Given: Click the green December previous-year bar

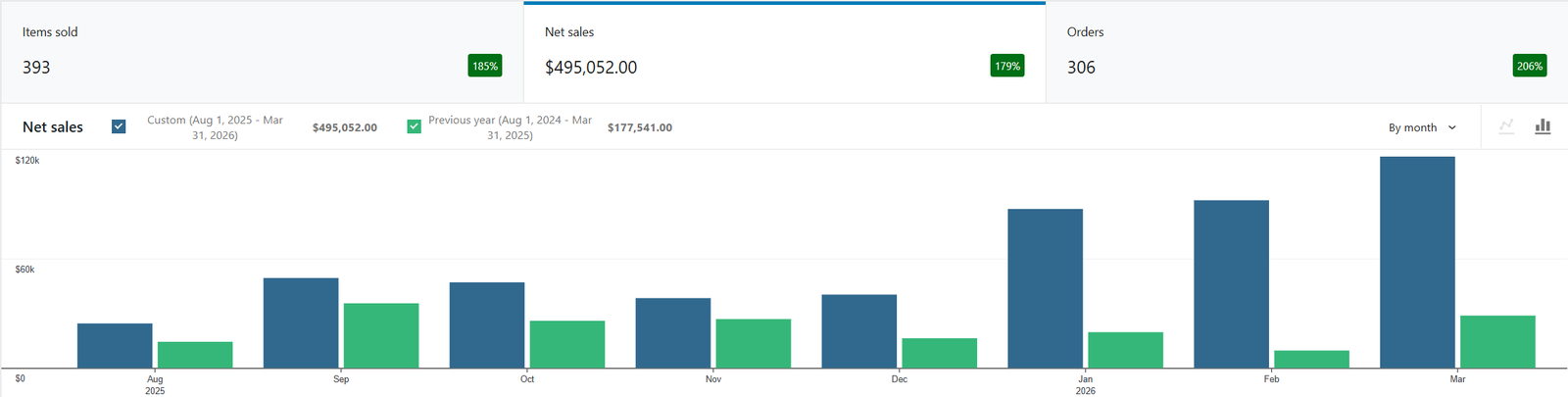Looking at the screenshot, I should coord(940,353).
